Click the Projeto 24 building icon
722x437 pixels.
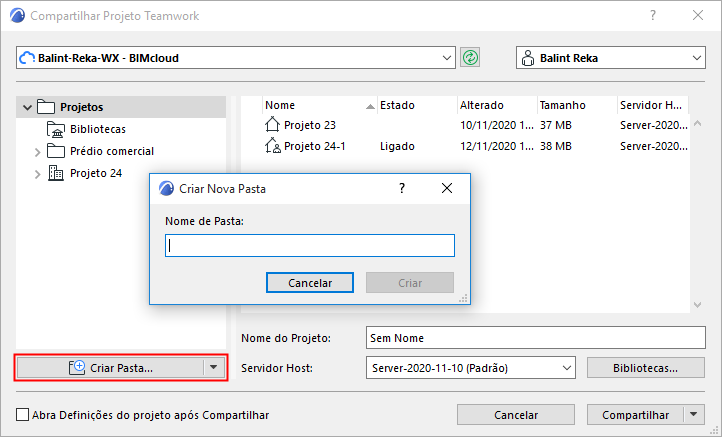pyautogui.click(x=56, y=174)
